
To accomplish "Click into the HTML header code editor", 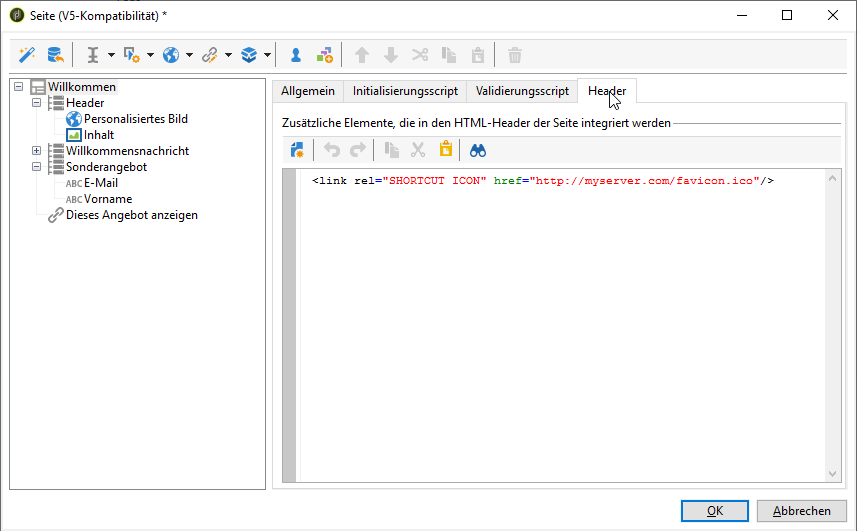I will 561,326.
